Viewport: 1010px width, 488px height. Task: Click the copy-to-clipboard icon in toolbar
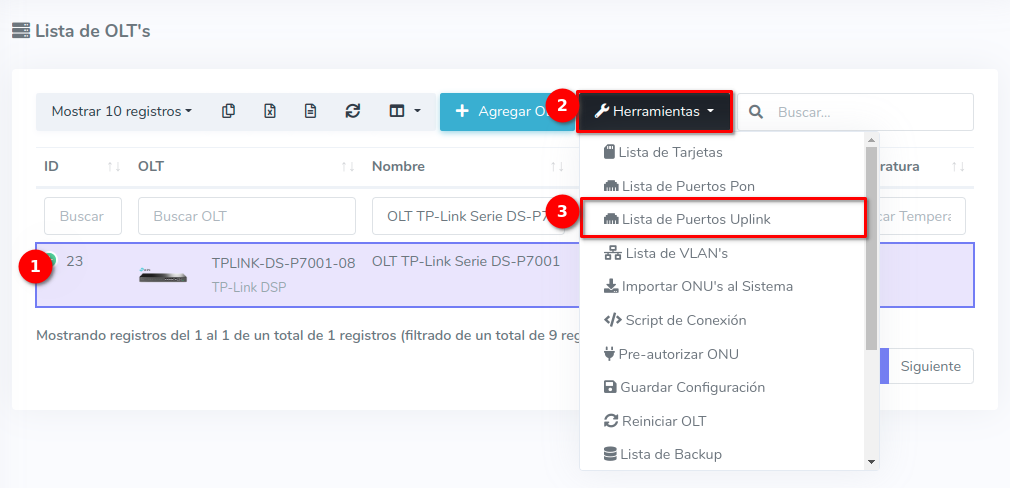(x=229, y=111)
